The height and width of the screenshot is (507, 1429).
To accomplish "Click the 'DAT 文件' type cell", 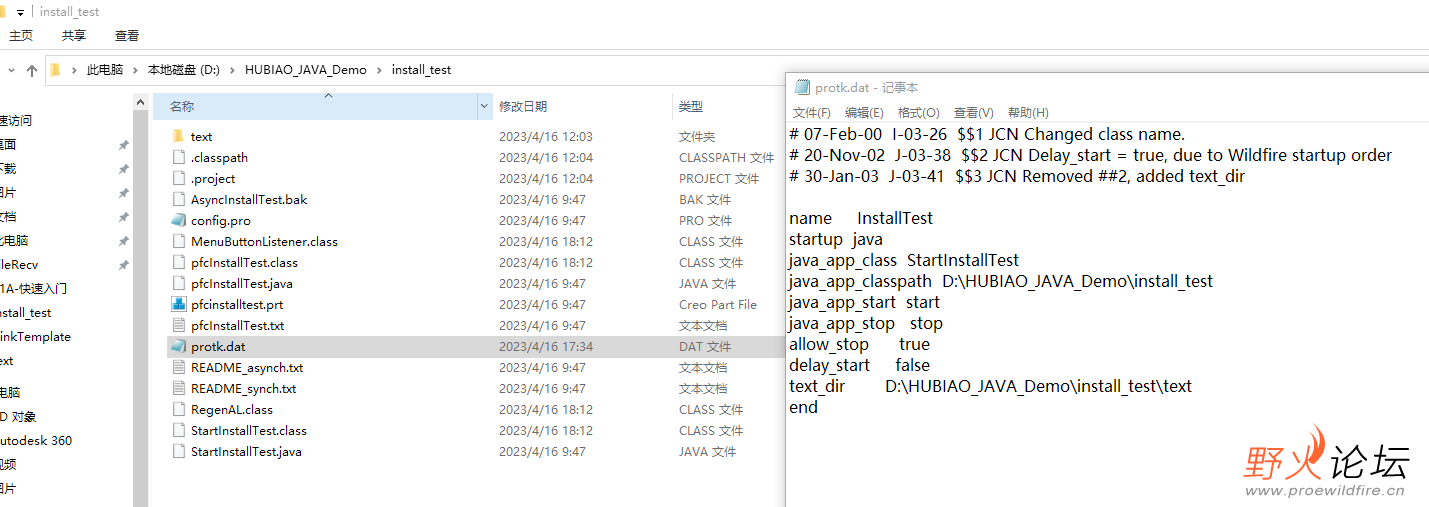I will 705,346.
